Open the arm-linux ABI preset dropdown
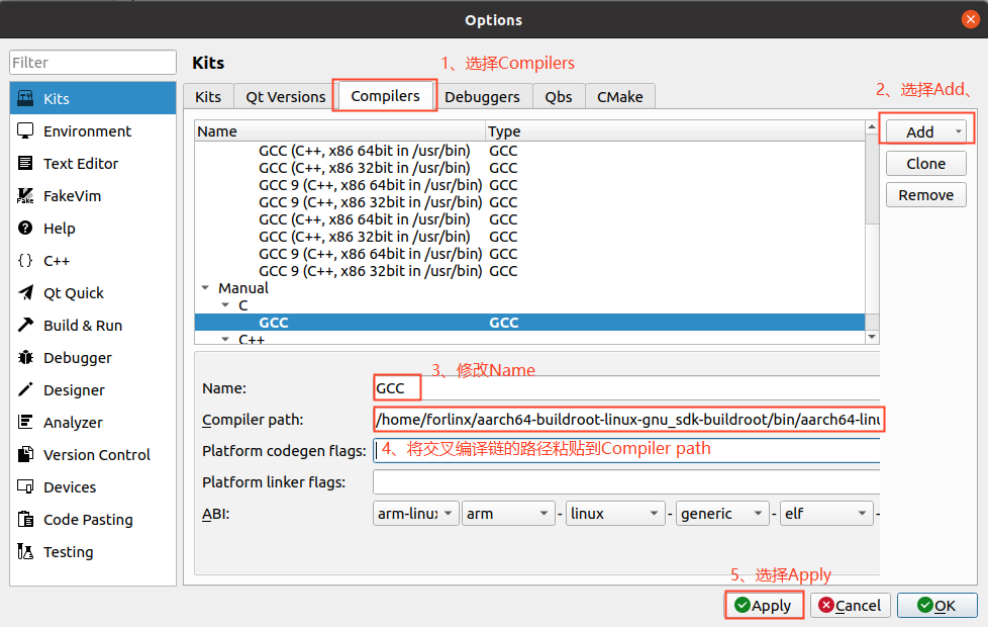992x633 pixels. coord(415,513)
